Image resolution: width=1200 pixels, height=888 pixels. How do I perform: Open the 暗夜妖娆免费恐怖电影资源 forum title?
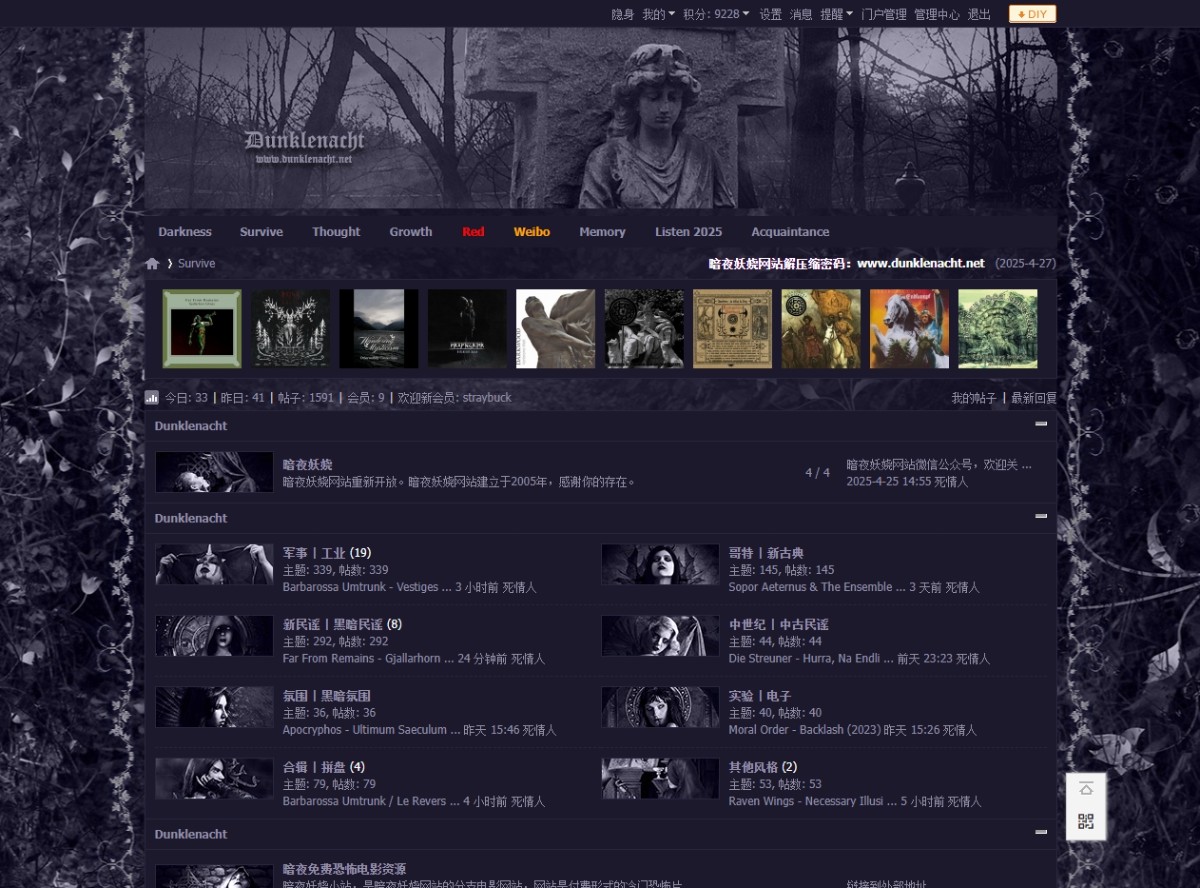[x=344, y=869]
